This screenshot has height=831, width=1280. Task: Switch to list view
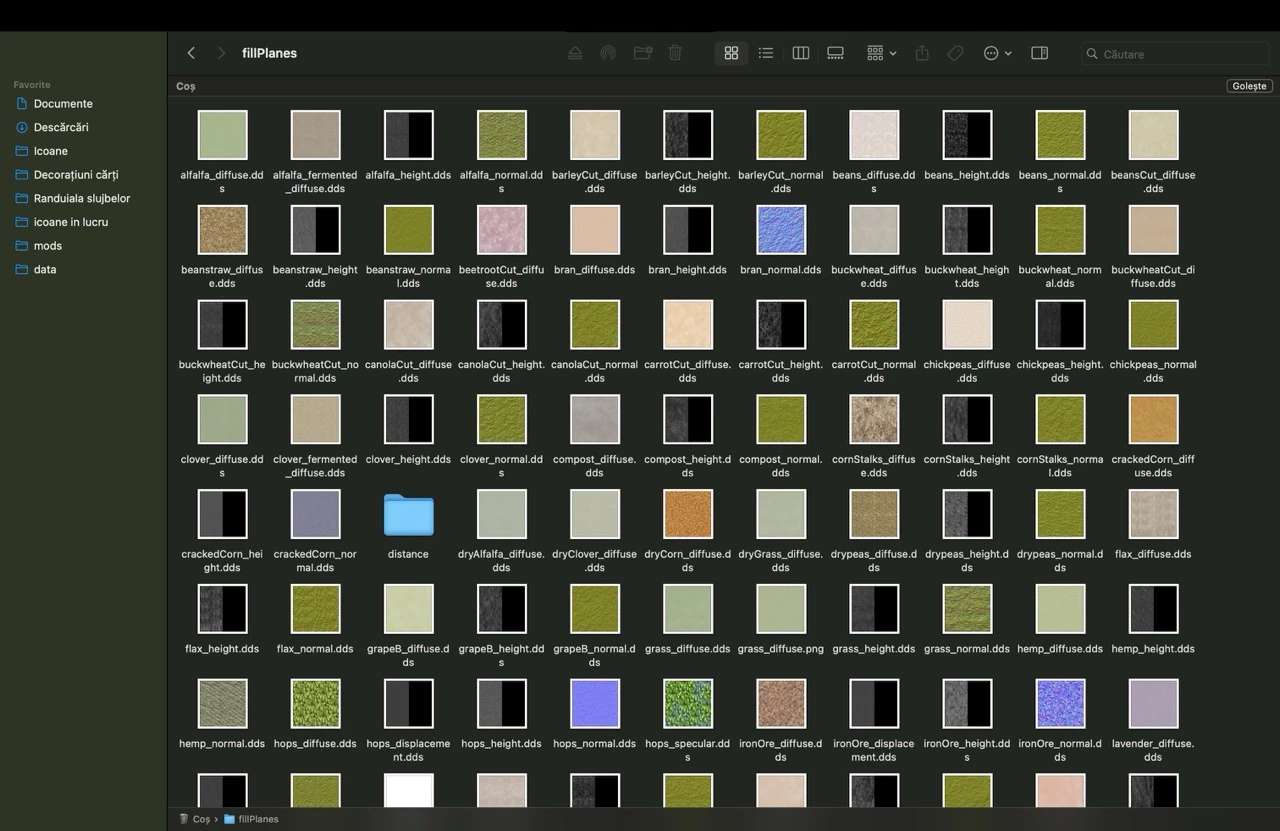(x=766, y=53)
